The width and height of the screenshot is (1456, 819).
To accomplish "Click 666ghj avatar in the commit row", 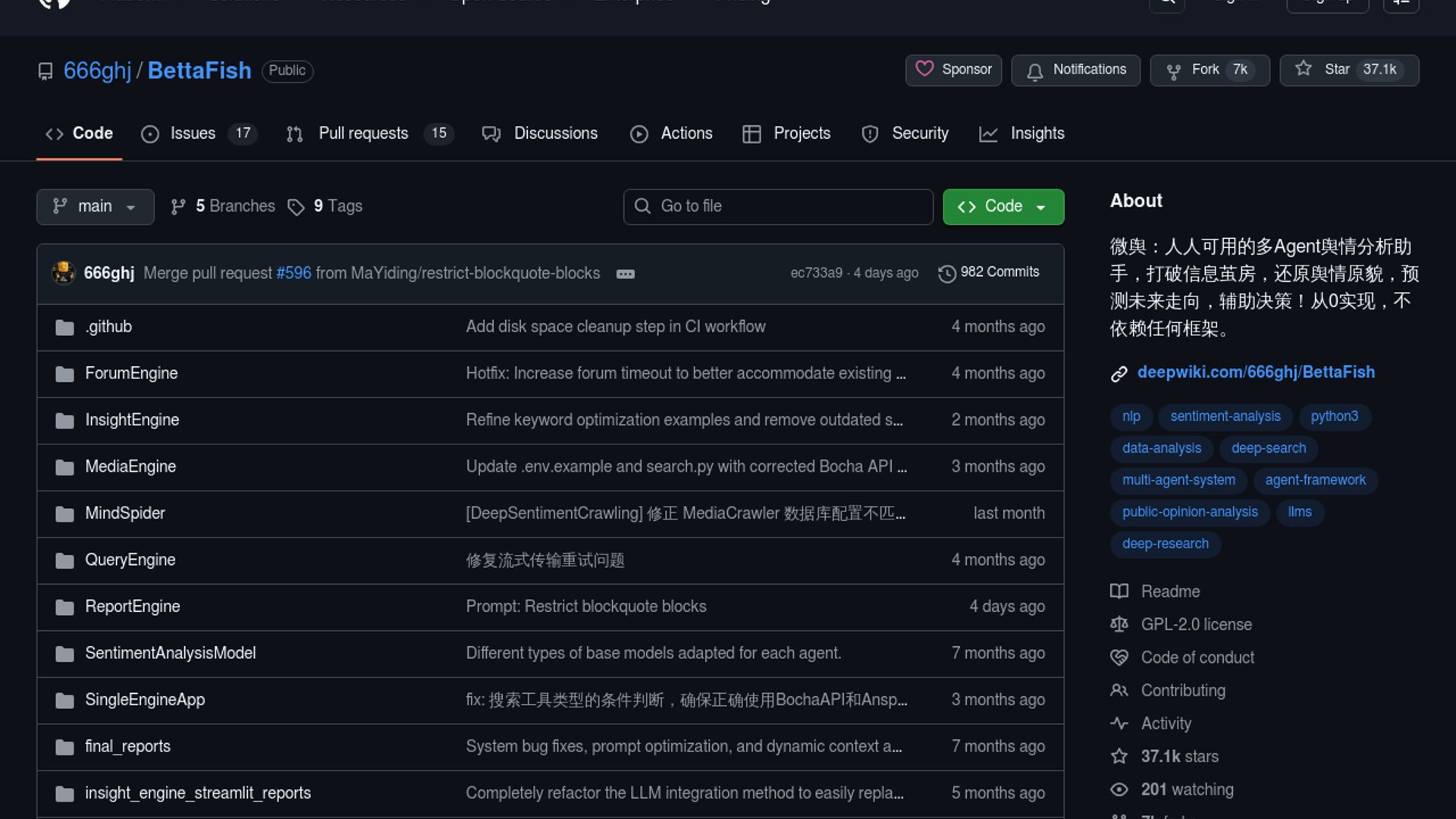I will (63, 273).
